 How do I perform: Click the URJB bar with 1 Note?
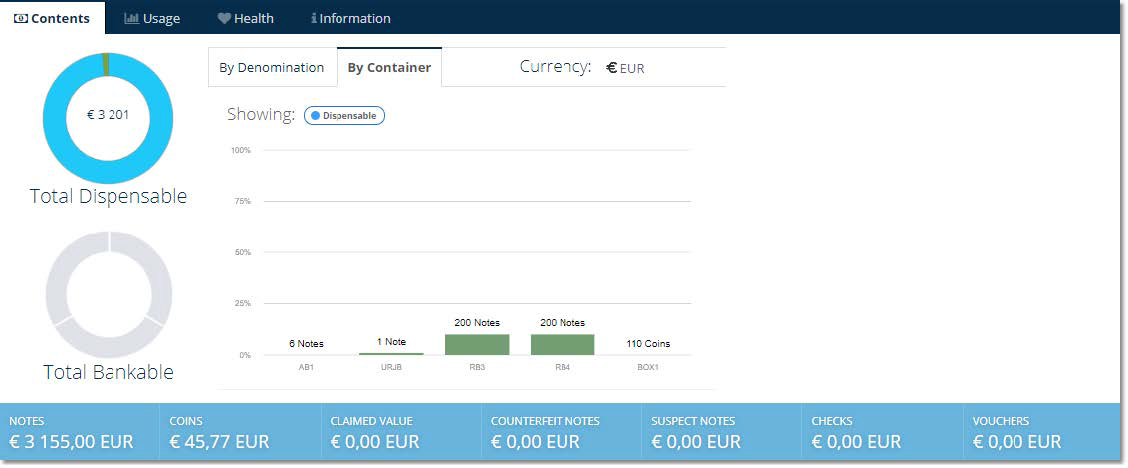click(391, 353)
